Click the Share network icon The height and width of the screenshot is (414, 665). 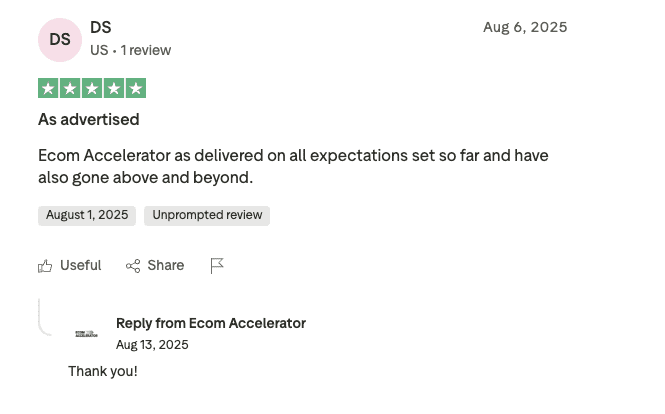tap(133, 266)
